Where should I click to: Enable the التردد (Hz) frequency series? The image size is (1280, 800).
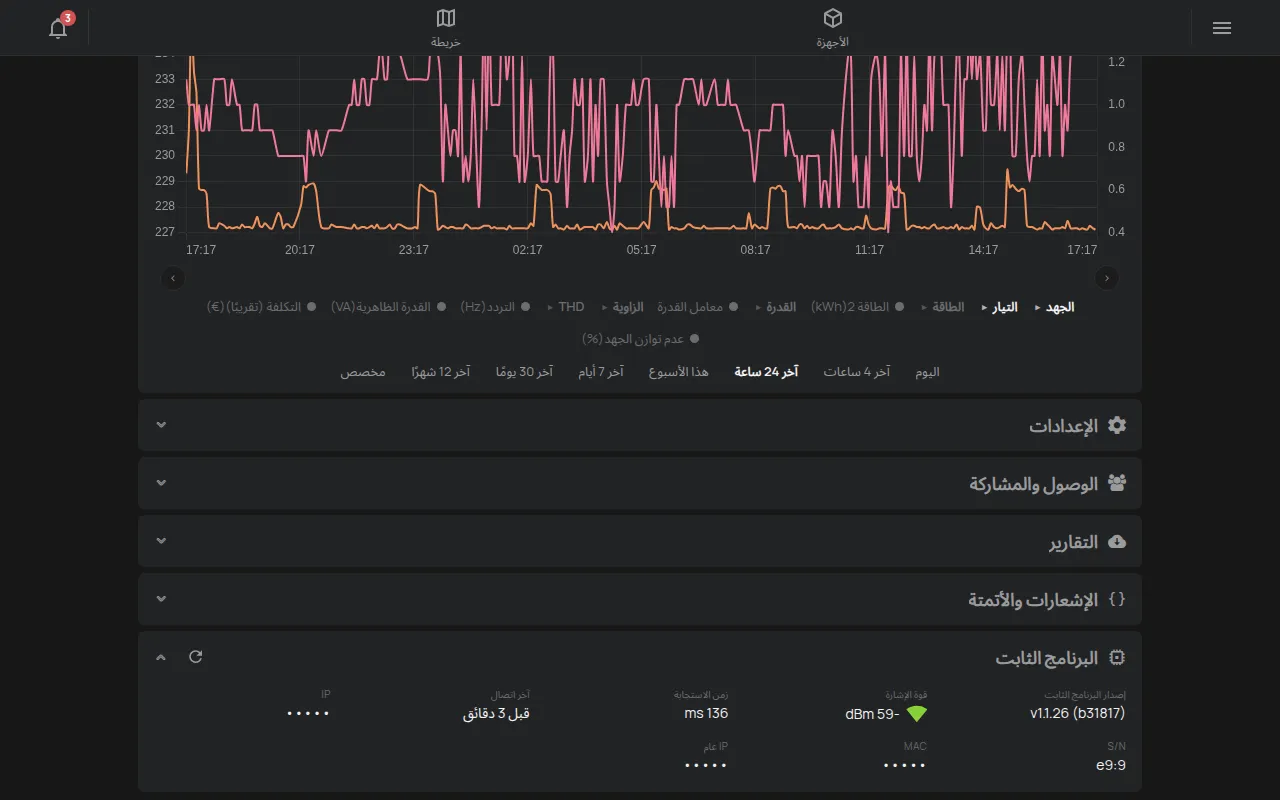(x=494, y=307)
